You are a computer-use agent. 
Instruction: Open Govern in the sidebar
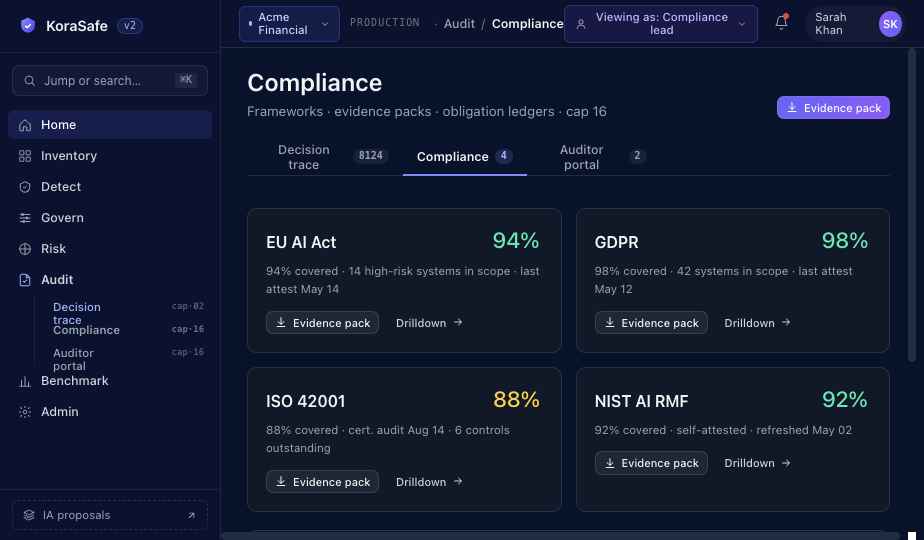coord(110,218)
